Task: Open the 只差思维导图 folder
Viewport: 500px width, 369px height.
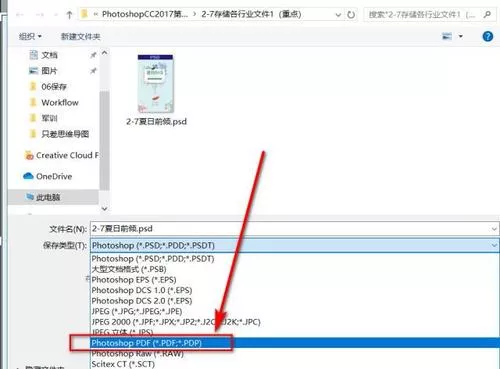Action: 65,134
